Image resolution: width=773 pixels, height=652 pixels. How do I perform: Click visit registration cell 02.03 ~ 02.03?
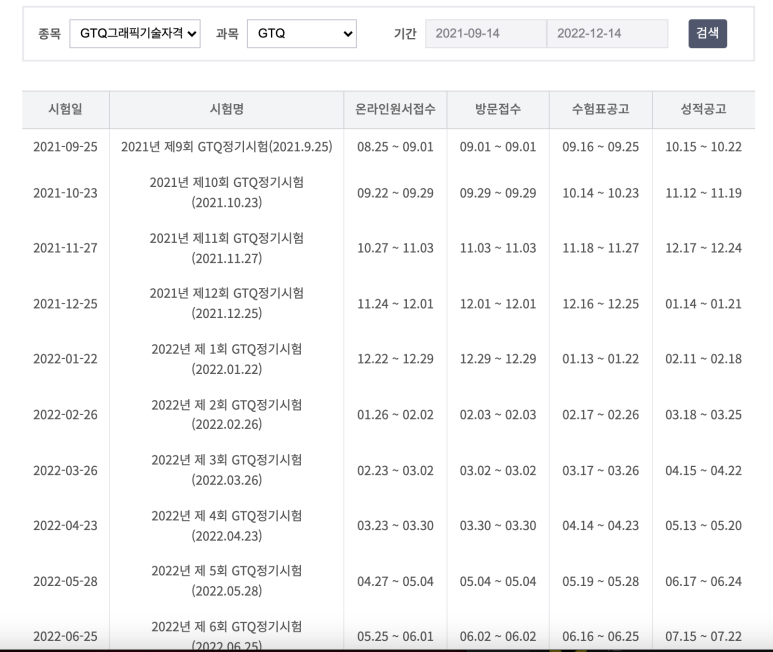click(498, 415)
